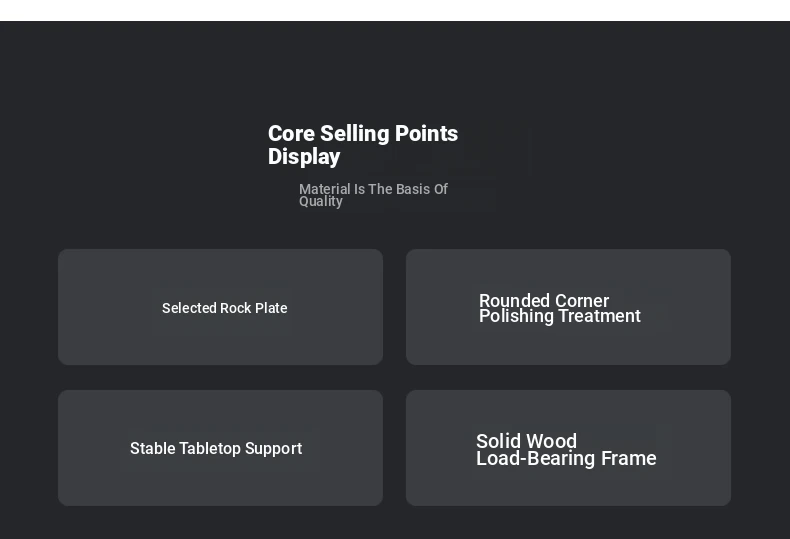Viewport: 790px width, 539px height.
Task: Open the Solid Wood Load-Bearing Frame card
Action: (568, 448)
